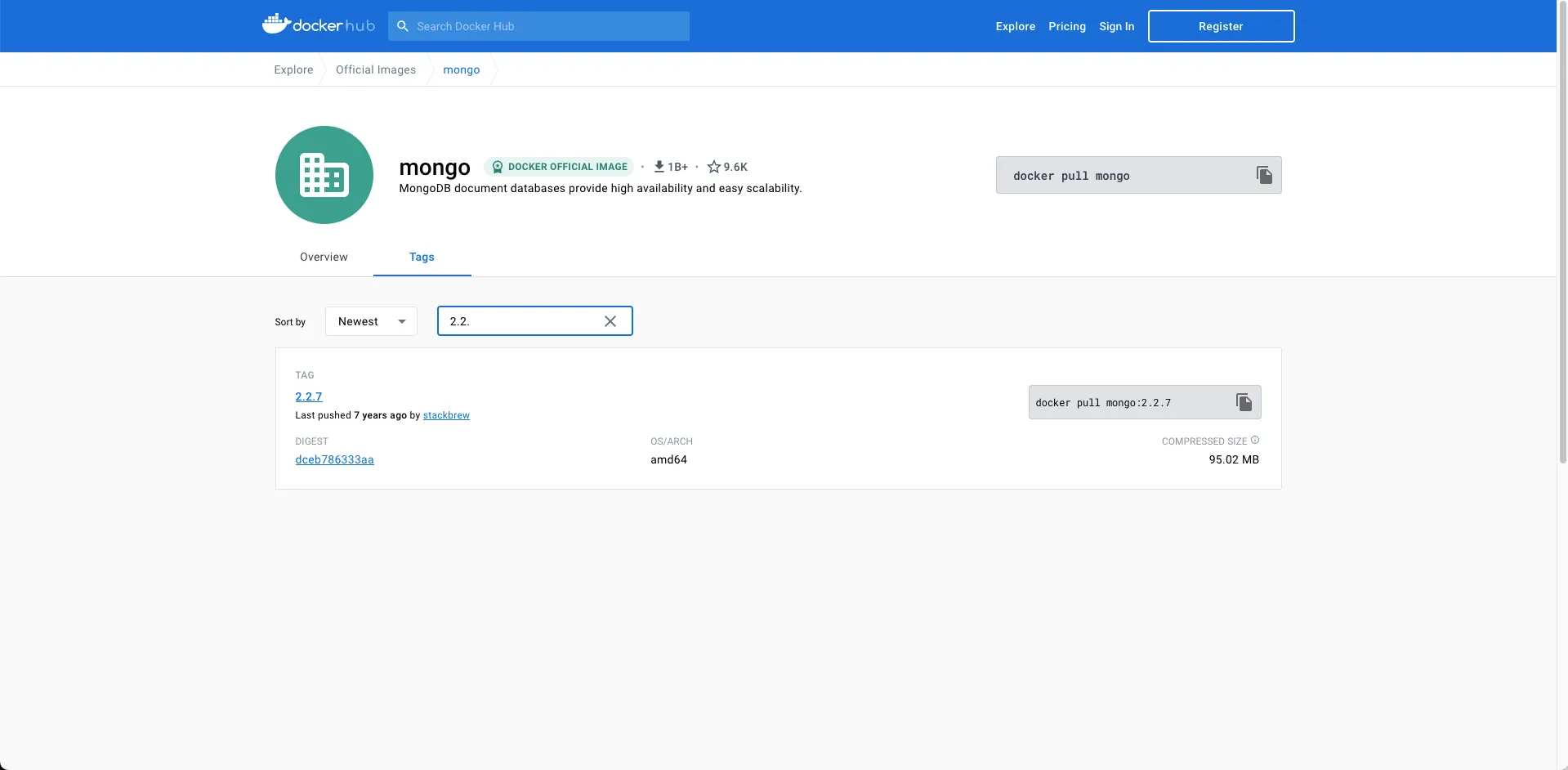
Task: Open the Sort by Newest dropdown
Action: pos(371,321)
